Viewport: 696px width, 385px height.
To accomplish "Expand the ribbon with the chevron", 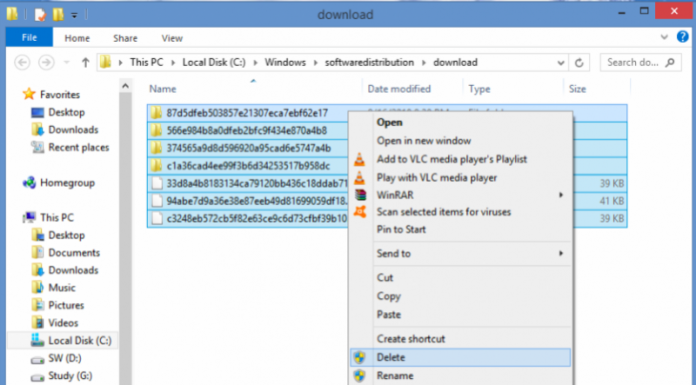I will (664, 37).
